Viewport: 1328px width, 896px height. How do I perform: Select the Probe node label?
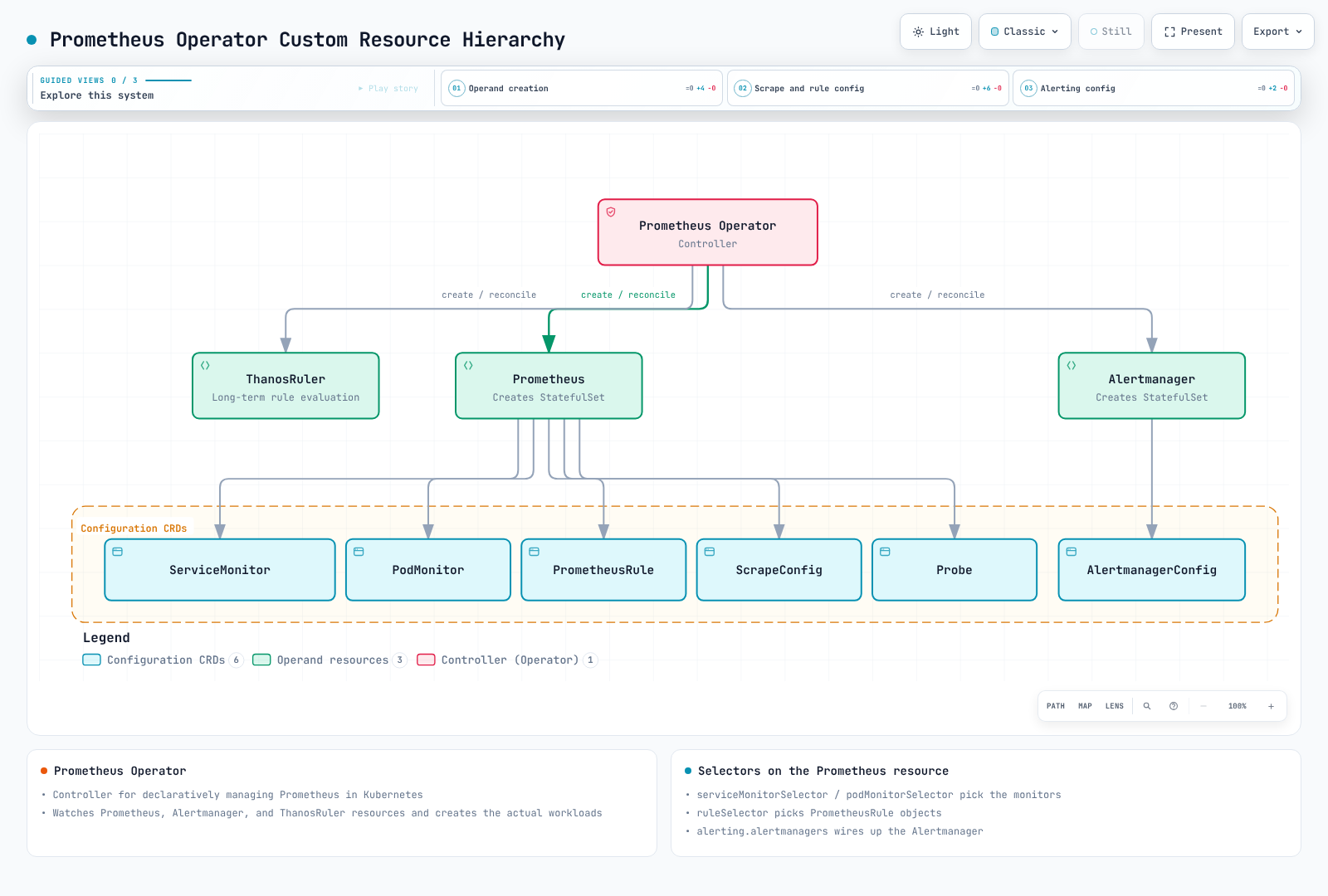point(954,570)
